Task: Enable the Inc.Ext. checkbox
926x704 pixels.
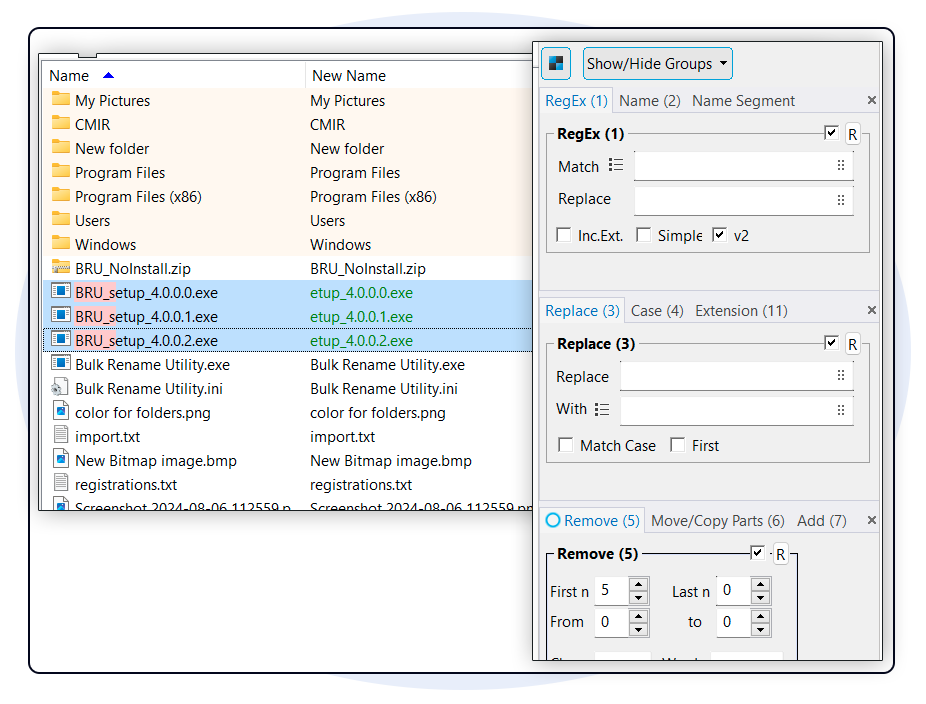Action: click(x=565, y=236)
